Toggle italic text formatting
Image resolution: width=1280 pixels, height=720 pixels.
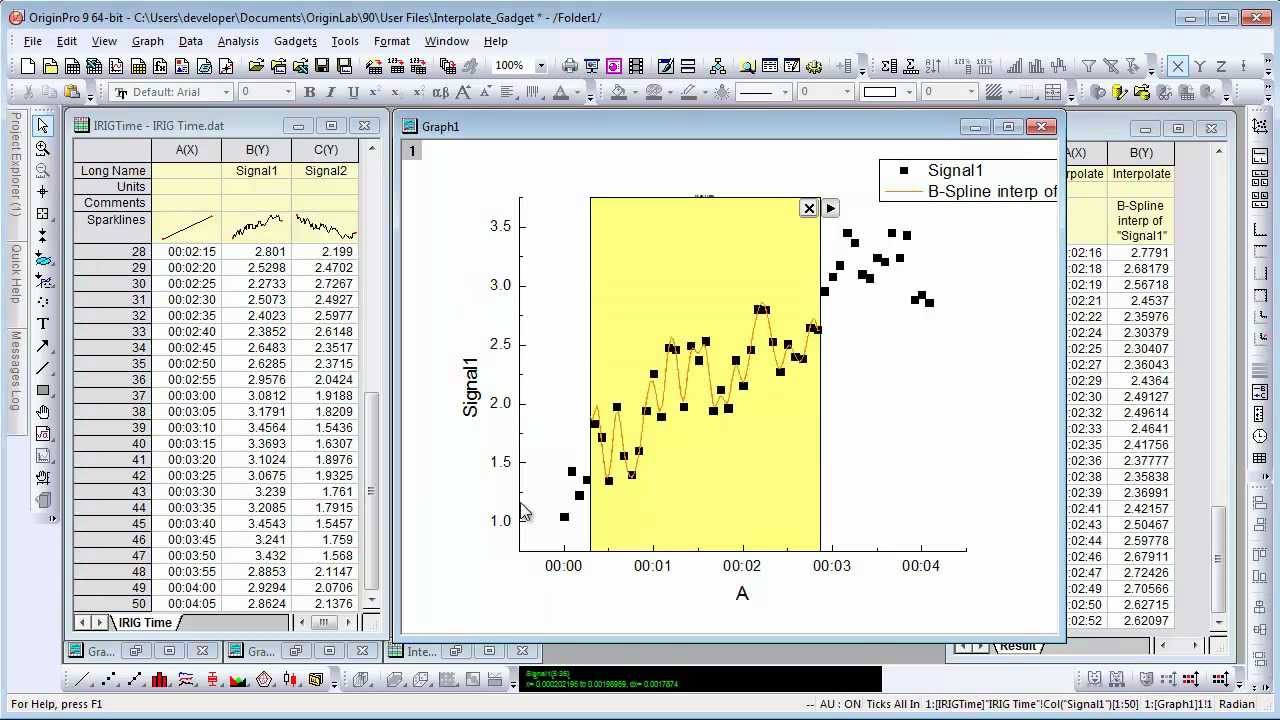(x=331, y=92)
